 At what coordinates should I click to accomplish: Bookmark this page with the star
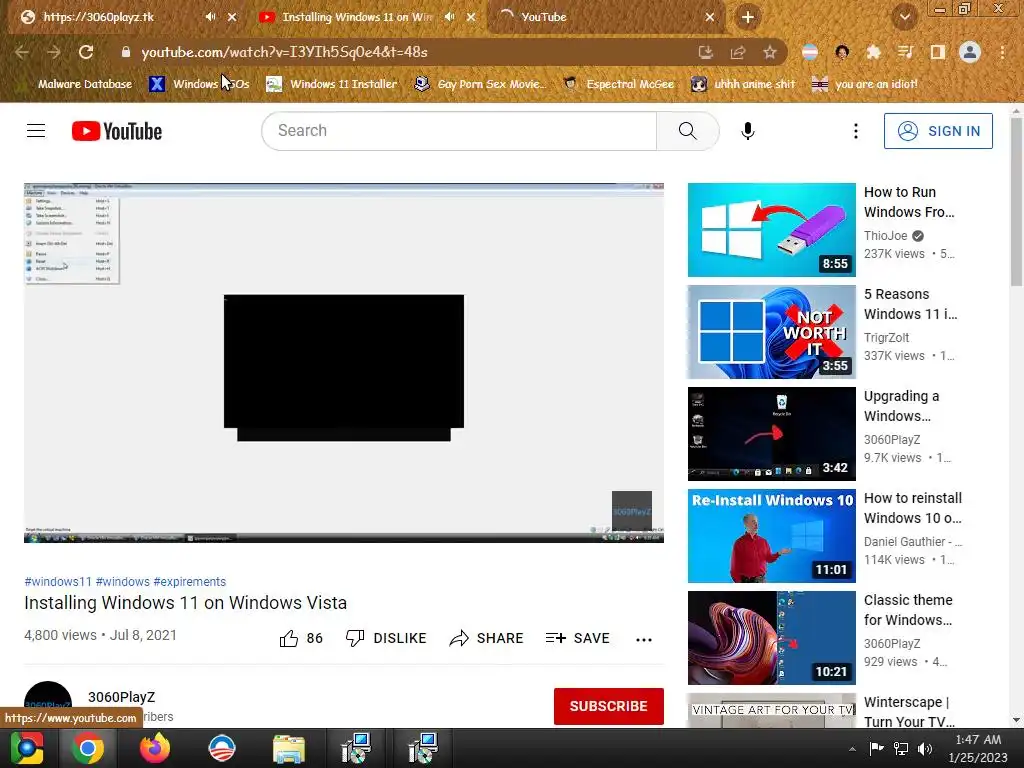[770, 52]
